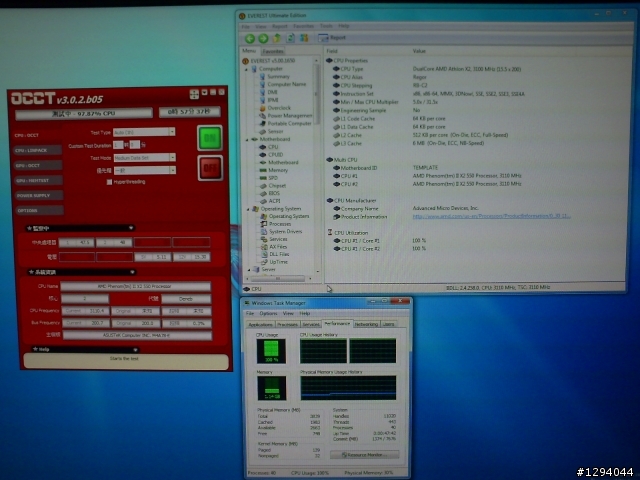The height and width of the screenshot is (480, 640).
Task: Click the OCCT move-window crosshair icon
Action: 194,94
